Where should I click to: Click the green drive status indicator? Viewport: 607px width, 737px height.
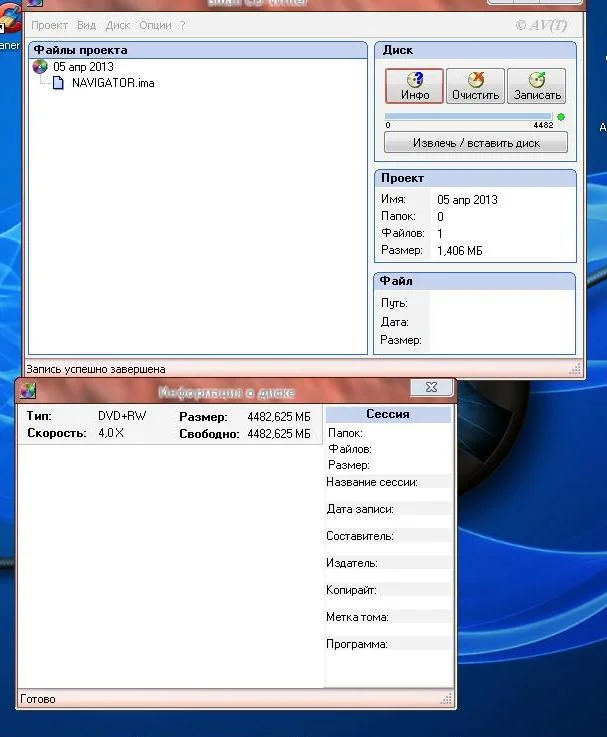click(561, 117)
